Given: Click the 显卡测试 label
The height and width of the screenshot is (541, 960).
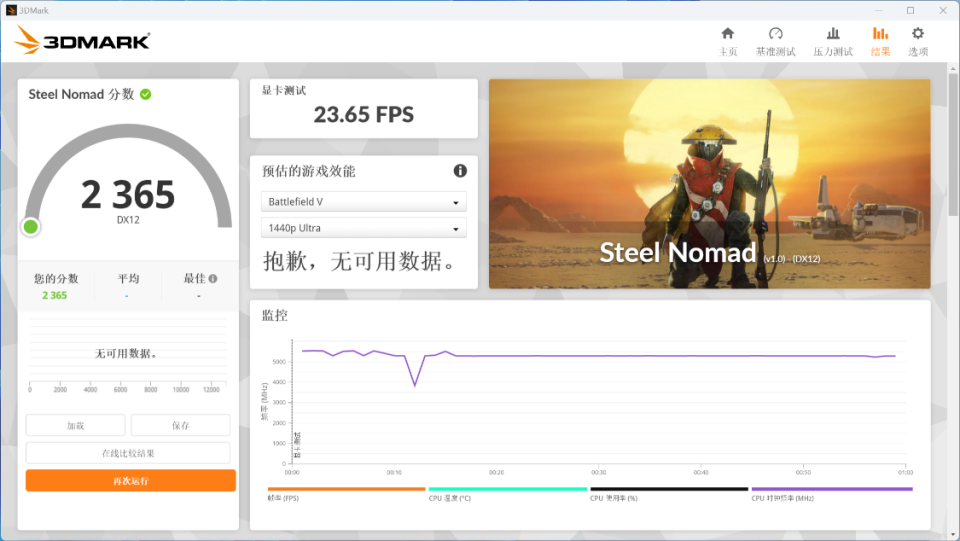Looking at the screenshot, I should [x=283, y=91].
